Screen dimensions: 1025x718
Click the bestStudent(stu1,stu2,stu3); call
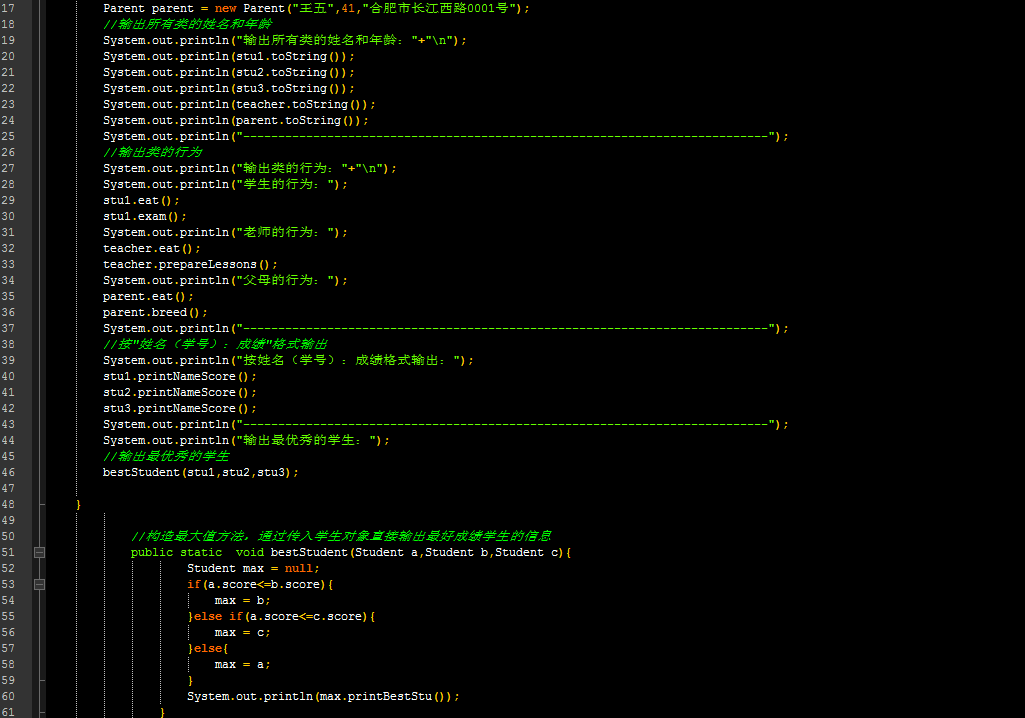pyautogui.click(x=201, y=473)
